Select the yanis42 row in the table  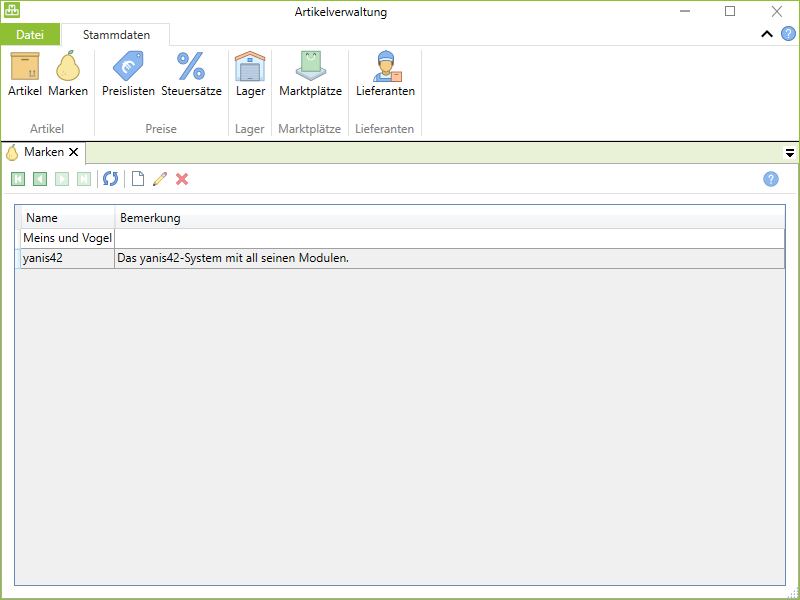tap(67, 258)
